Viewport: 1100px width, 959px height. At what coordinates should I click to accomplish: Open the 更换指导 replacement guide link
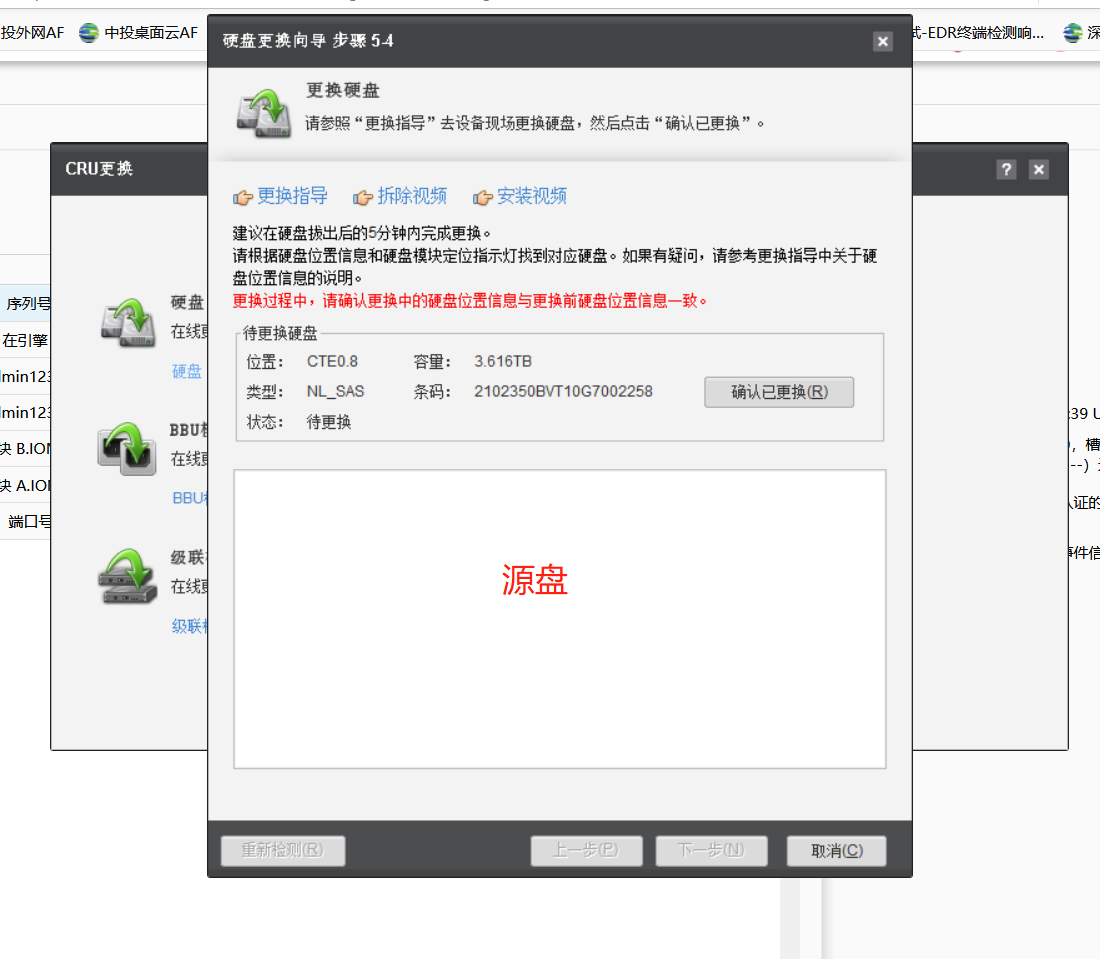(292, 196)
